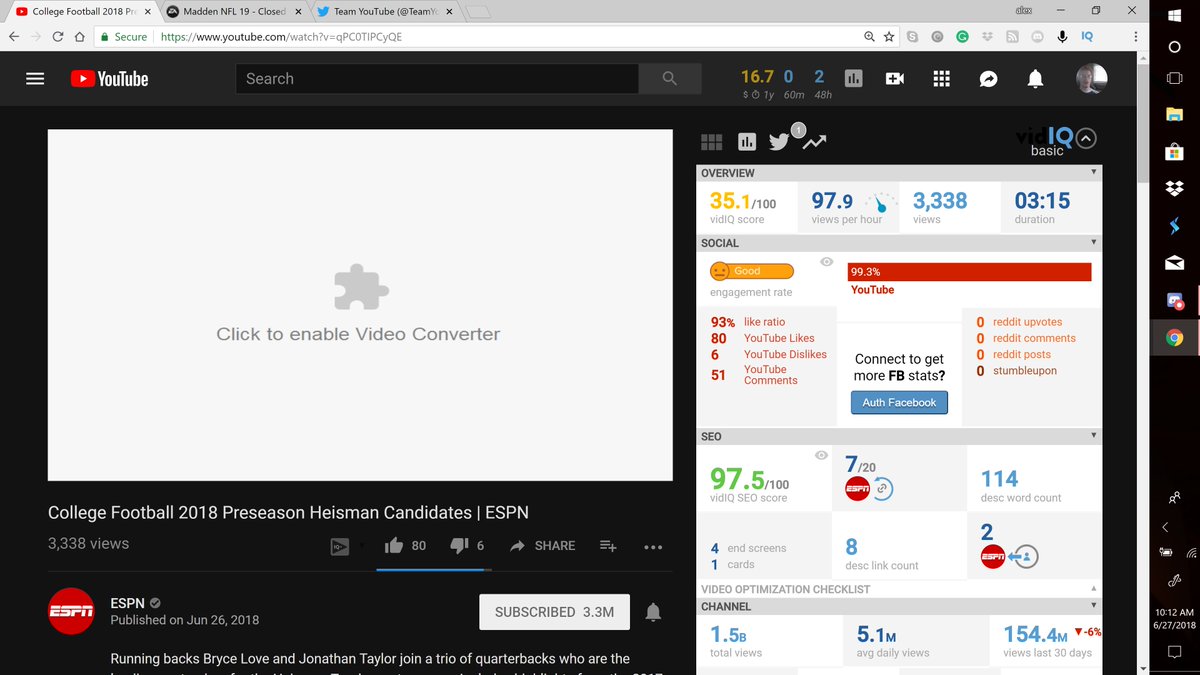The image size is (1200, 675).
Task: Go to YouTube home via logo
Action: coord(109,79)
